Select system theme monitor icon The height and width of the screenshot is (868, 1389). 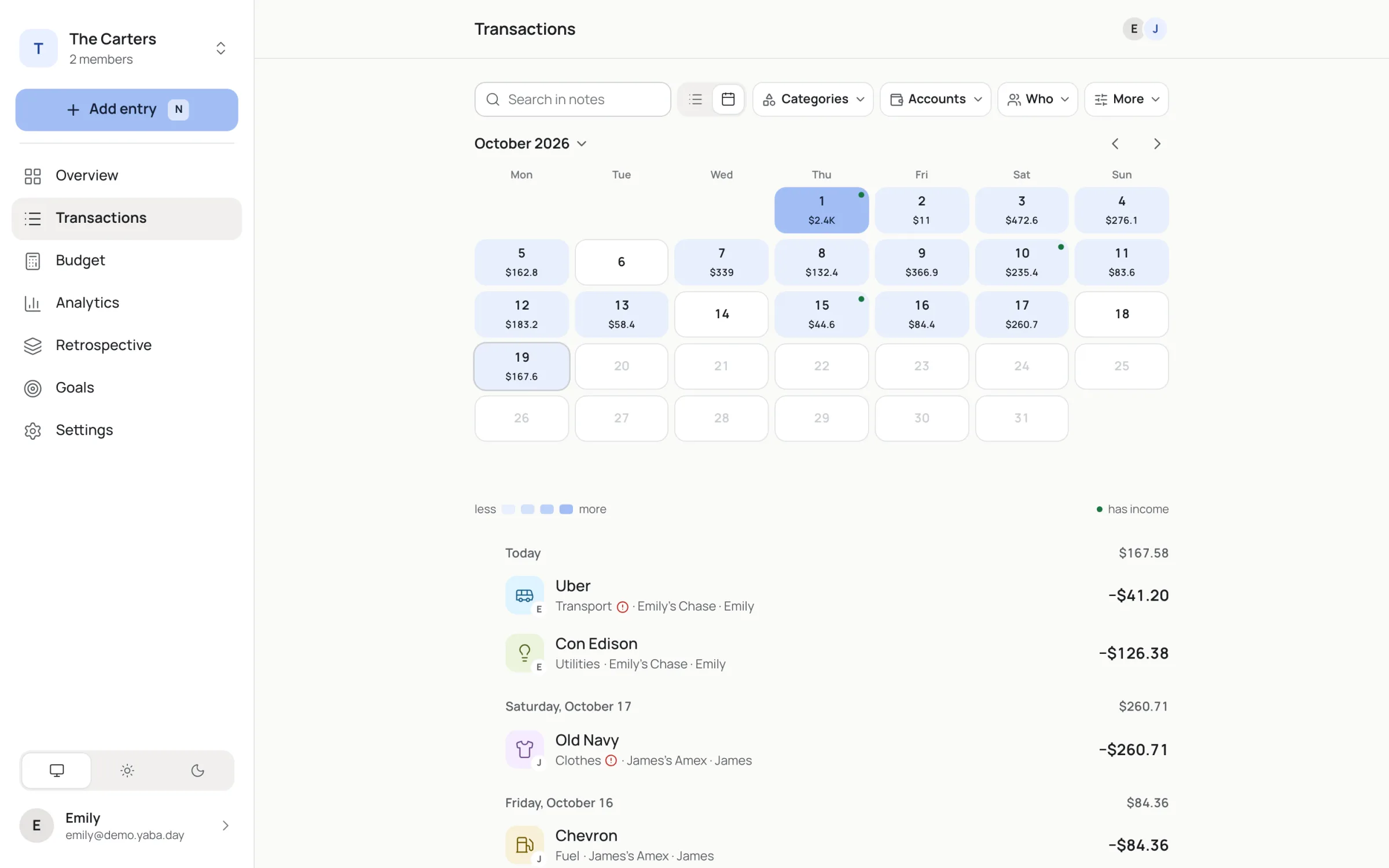point(57,770)
